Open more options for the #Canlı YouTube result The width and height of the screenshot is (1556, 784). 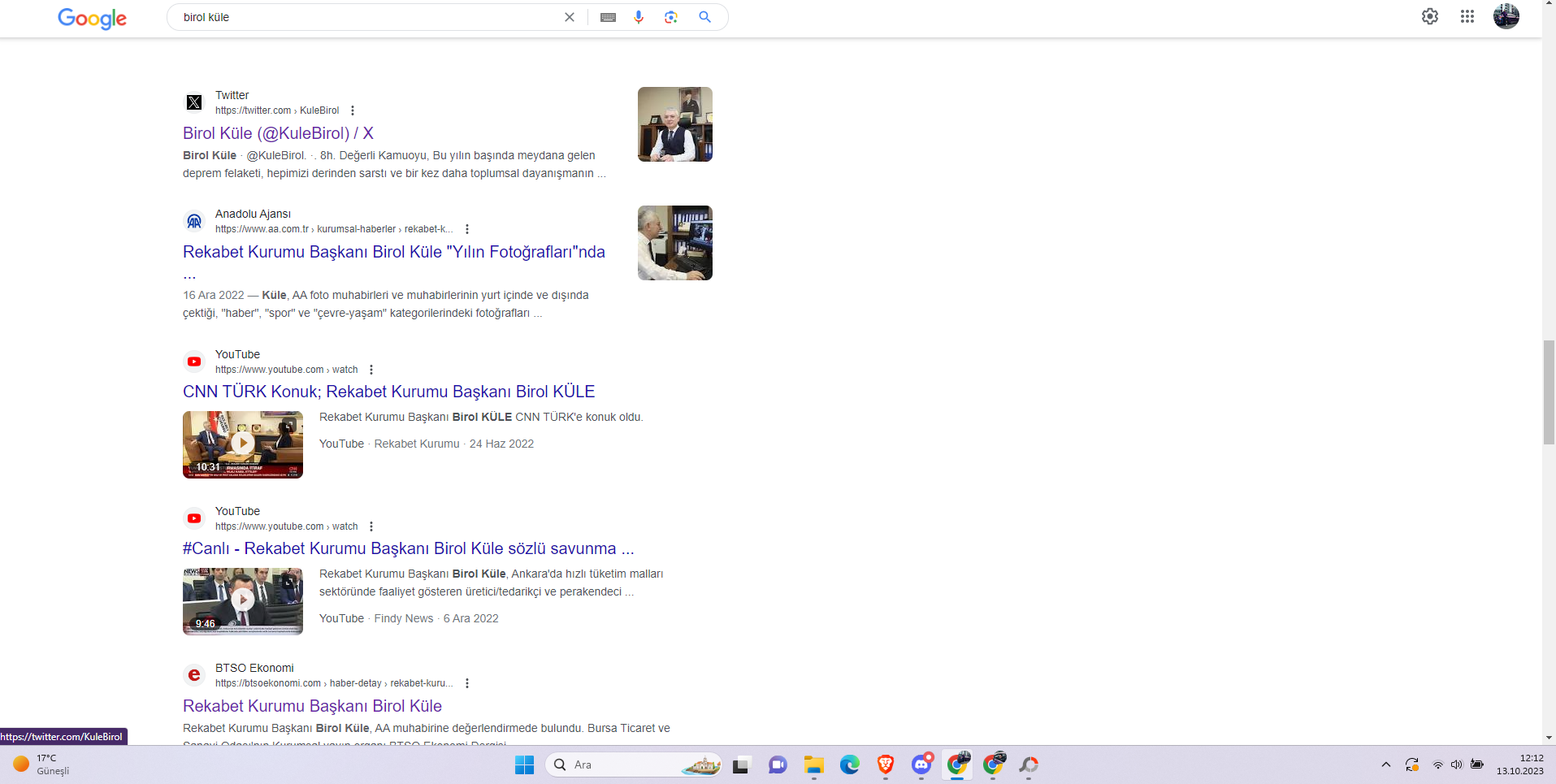click(371, 526)
